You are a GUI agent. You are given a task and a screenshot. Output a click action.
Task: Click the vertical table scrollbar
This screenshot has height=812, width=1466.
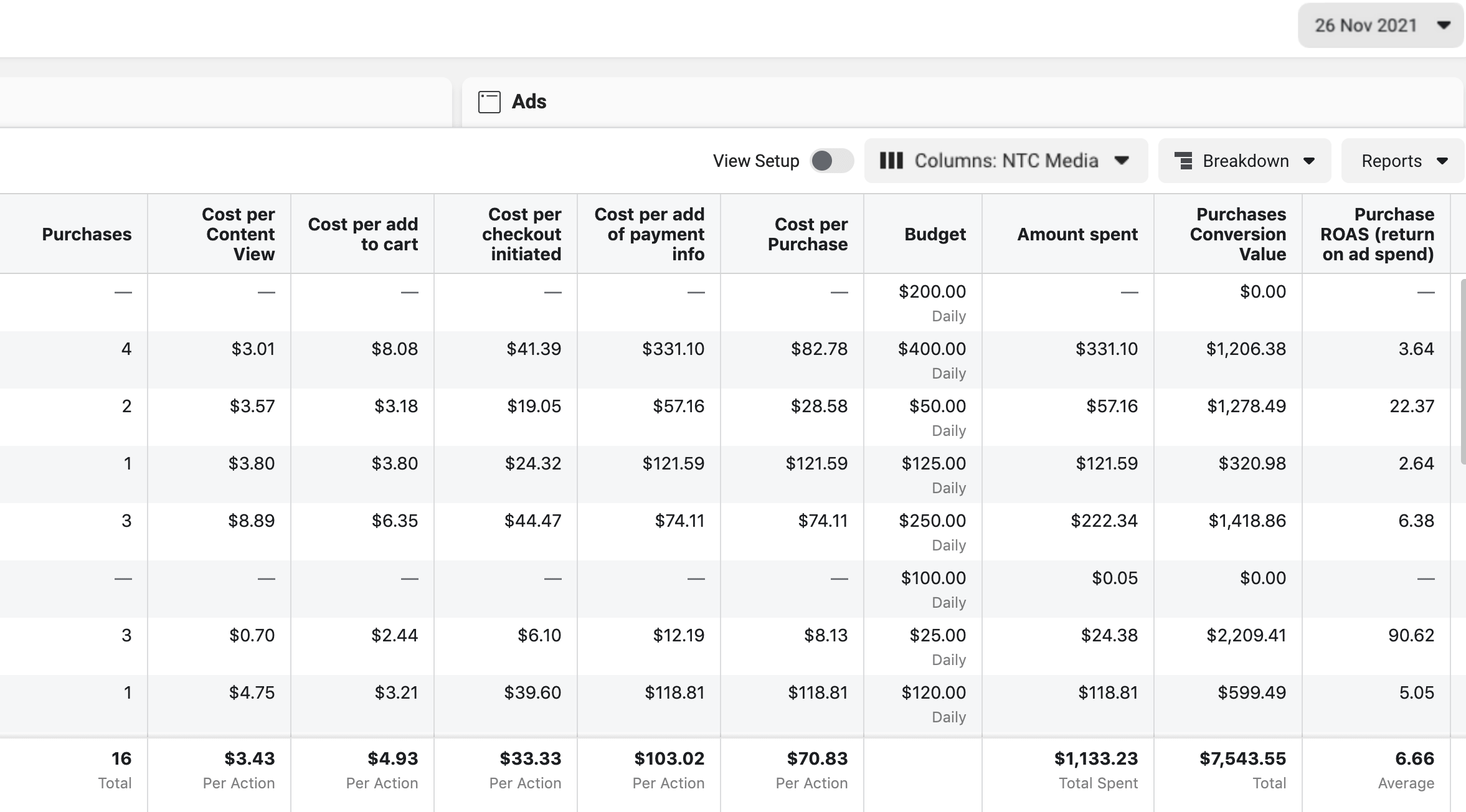[x=1462, y=372]
